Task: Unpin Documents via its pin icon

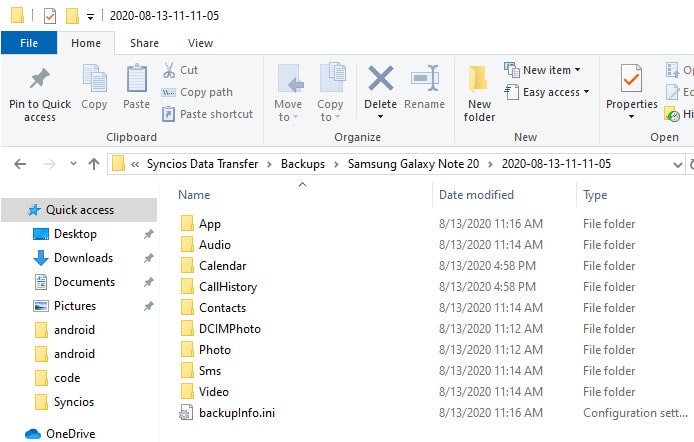Action: 149,282
